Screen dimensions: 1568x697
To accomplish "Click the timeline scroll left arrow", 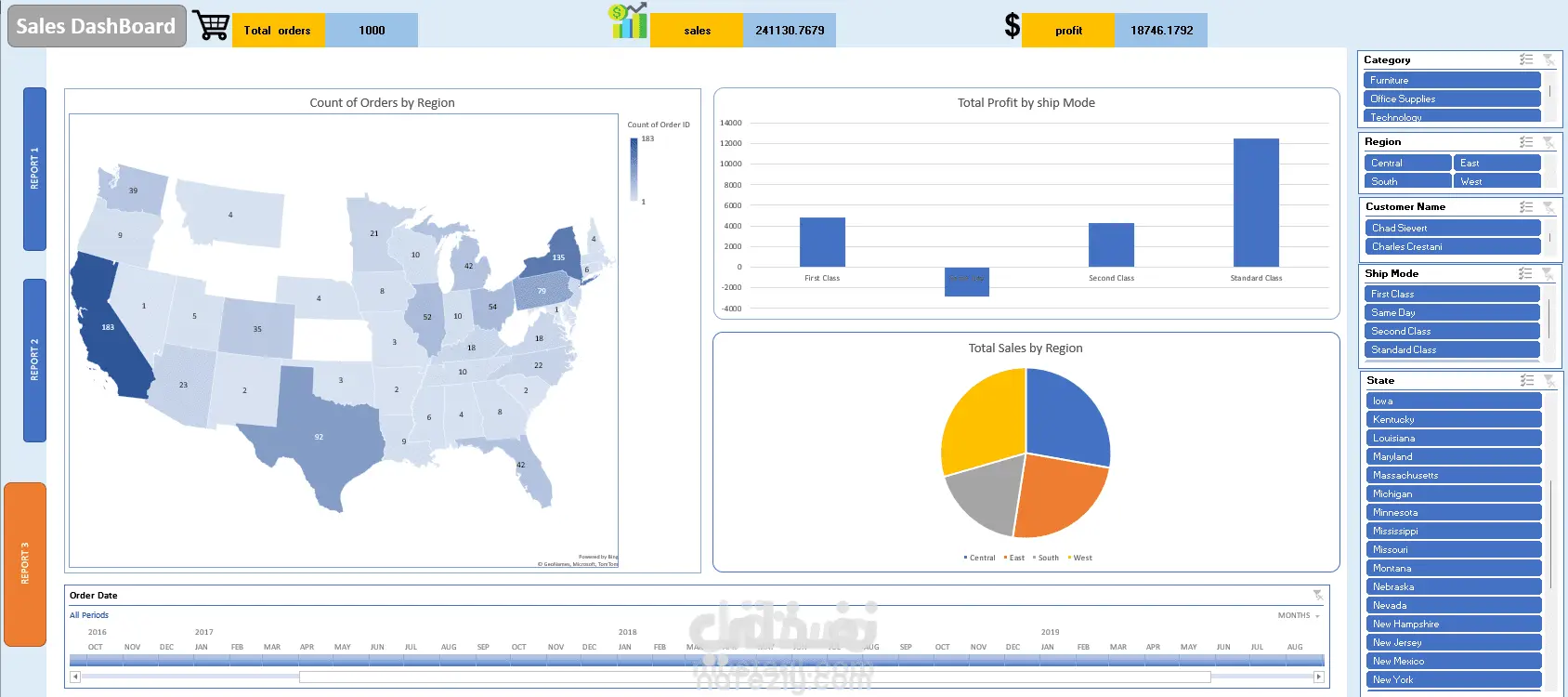I will [75, 677].
